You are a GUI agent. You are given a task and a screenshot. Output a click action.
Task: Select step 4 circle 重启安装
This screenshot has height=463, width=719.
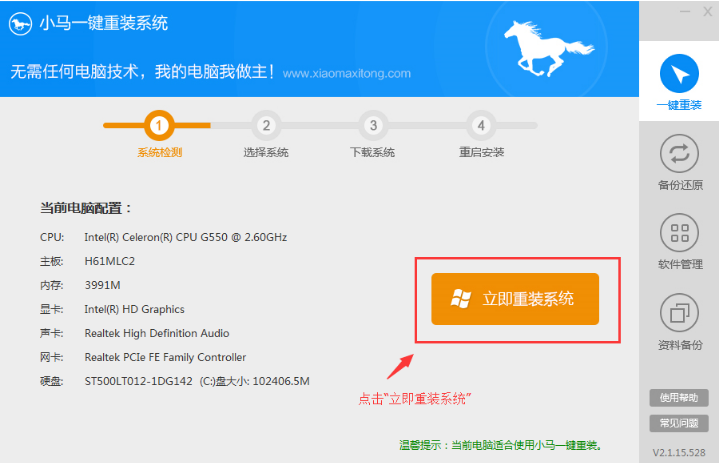point(481,126)
